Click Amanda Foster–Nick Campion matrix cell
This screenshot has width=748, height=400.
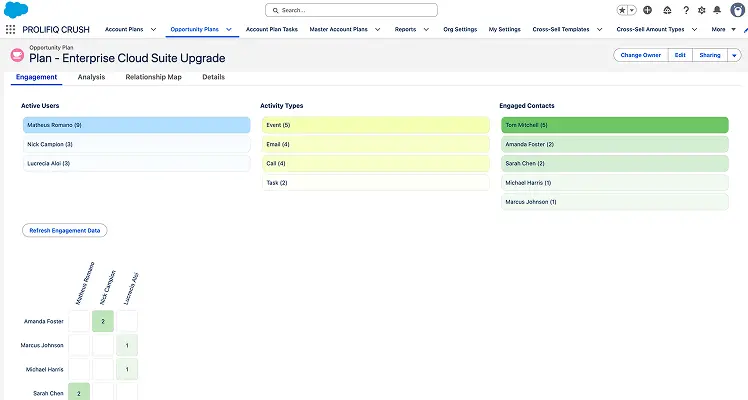tap(103, 321)
